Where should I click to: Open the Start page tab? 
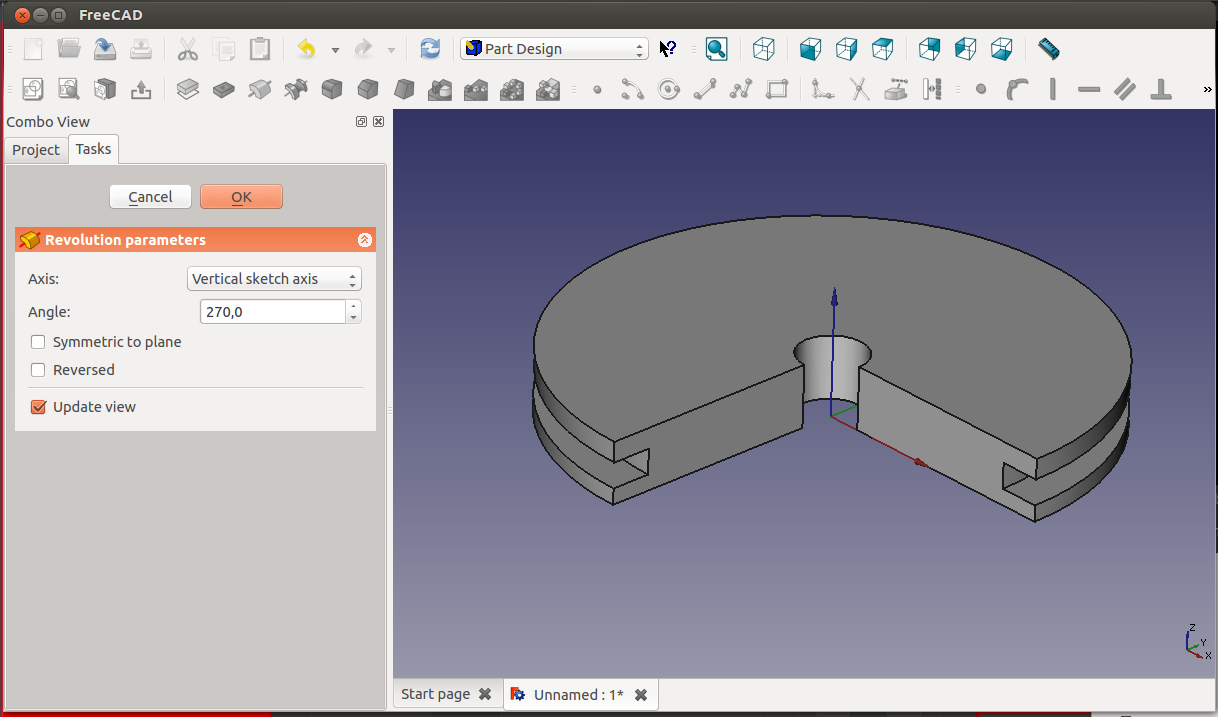435,694
